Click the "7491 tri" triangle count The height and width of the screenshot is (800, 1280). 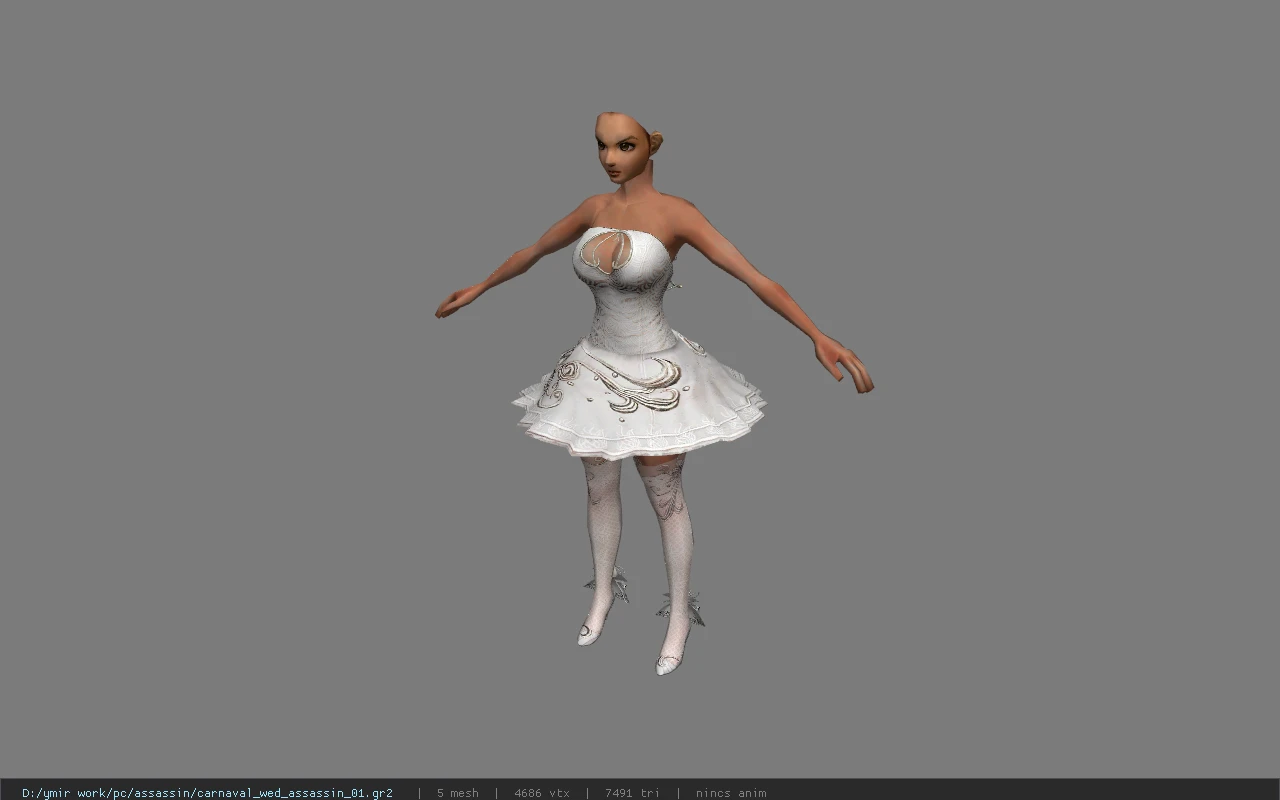632,793
